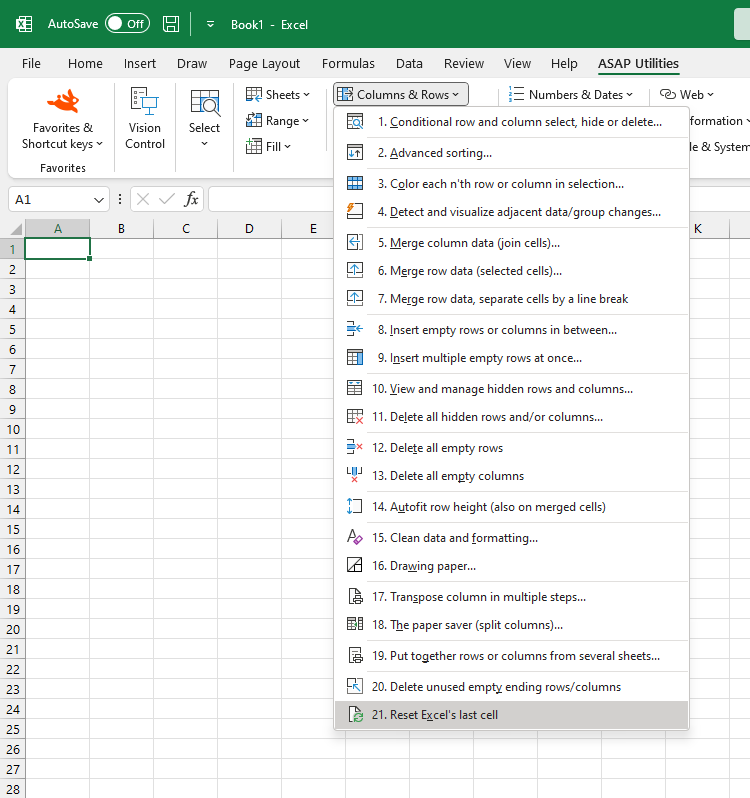Screen dimensions: 750x798
Task: Switch to the View tab
Action: (517, 64)
